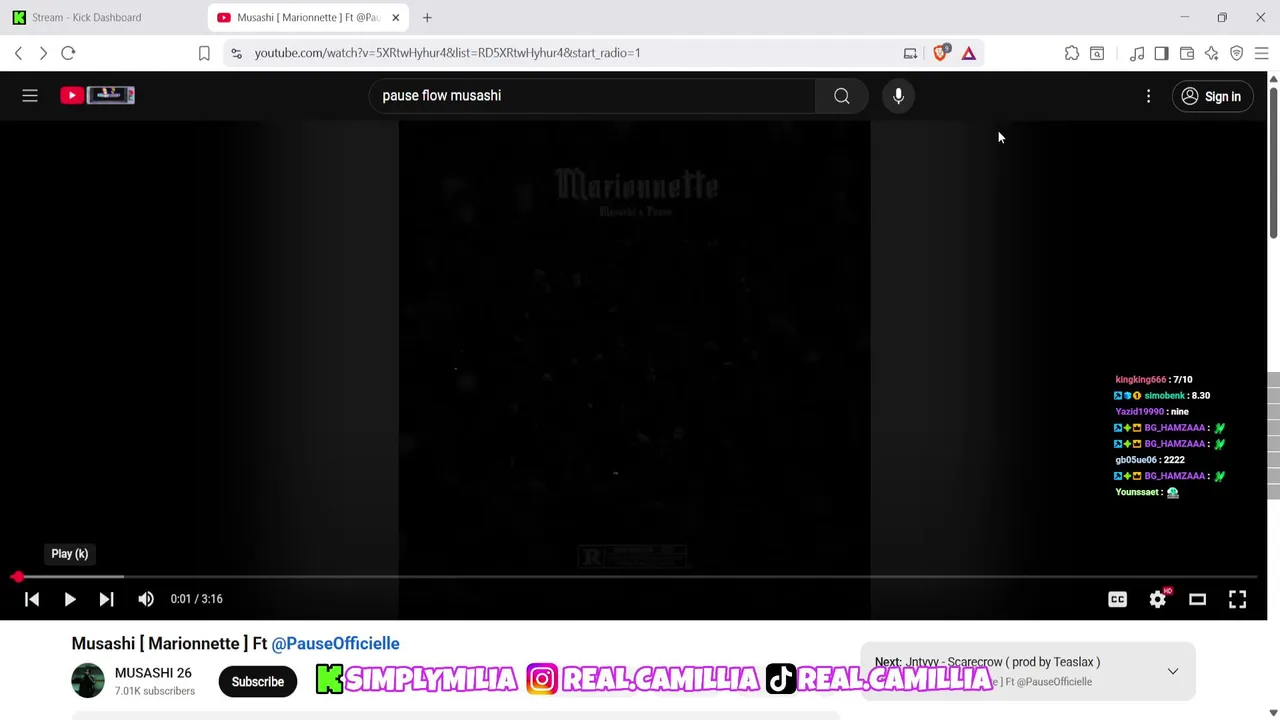Click the YouTube URL in the address bar
1280x720 pixels.
tap(447, 53)
